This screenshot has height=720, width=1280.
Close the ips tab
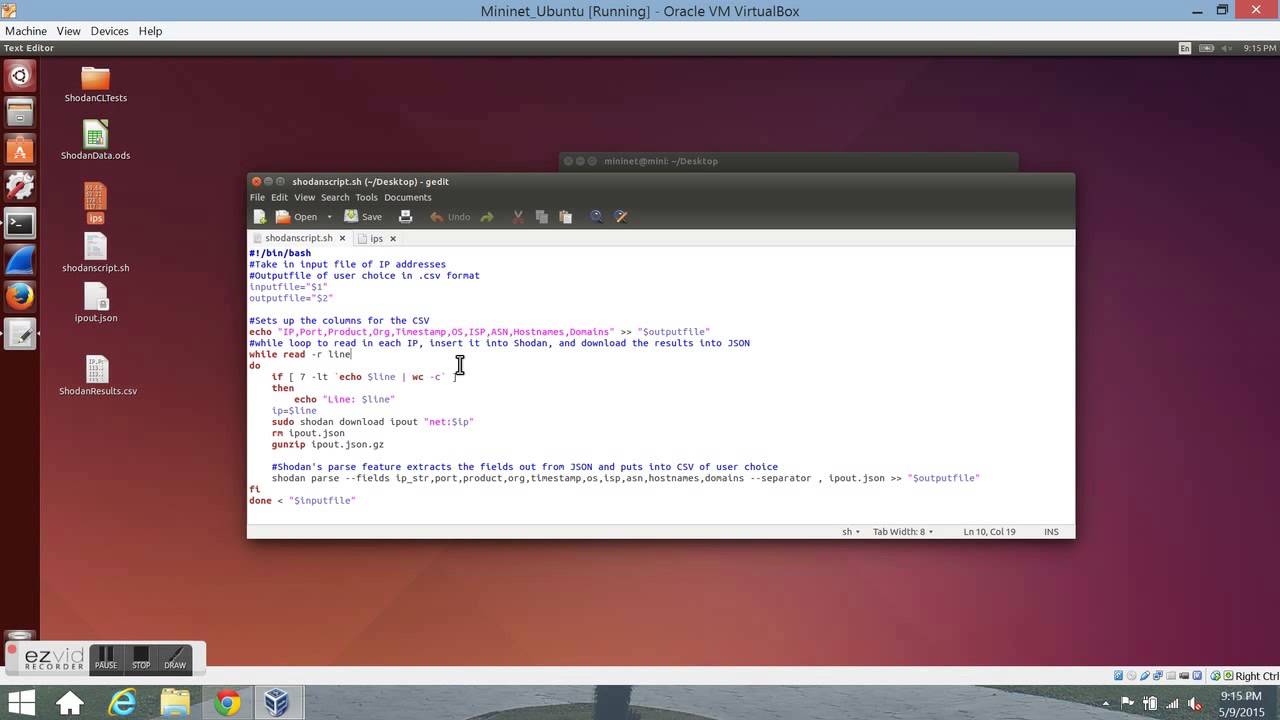coord(393,239)
